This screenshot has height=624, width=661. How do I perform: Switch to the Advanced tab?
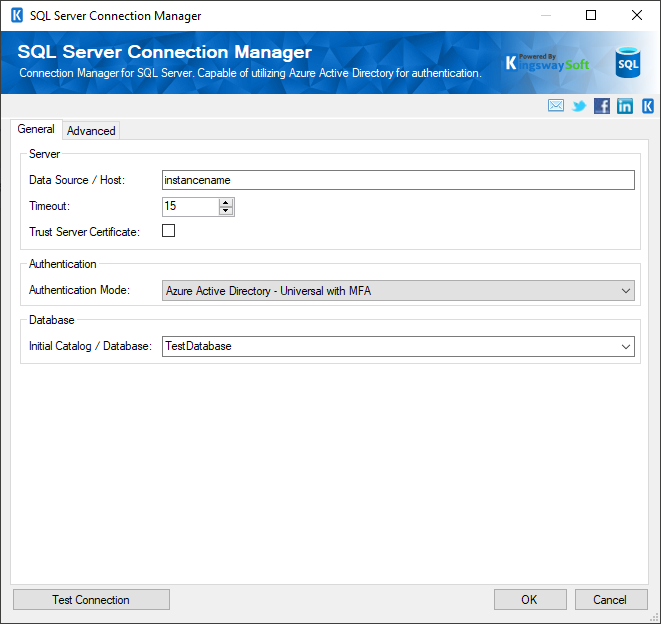(91, 131)
